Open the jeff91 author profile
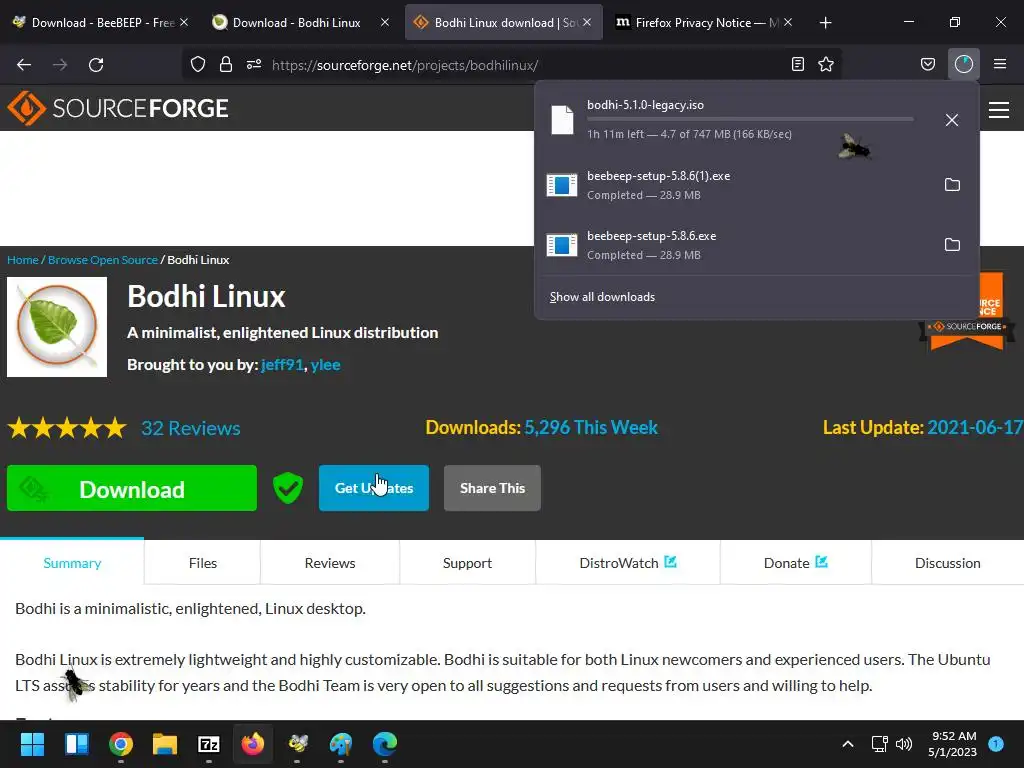1024x768 pixels. [282, 365]
